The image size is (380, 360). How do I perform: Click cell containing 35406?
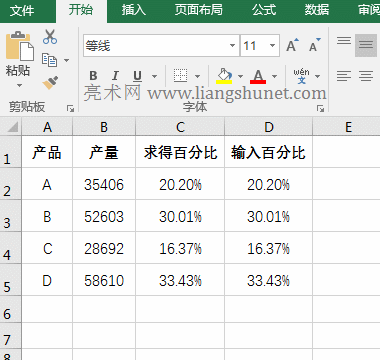pyautogui.click(x=104, y=184)
